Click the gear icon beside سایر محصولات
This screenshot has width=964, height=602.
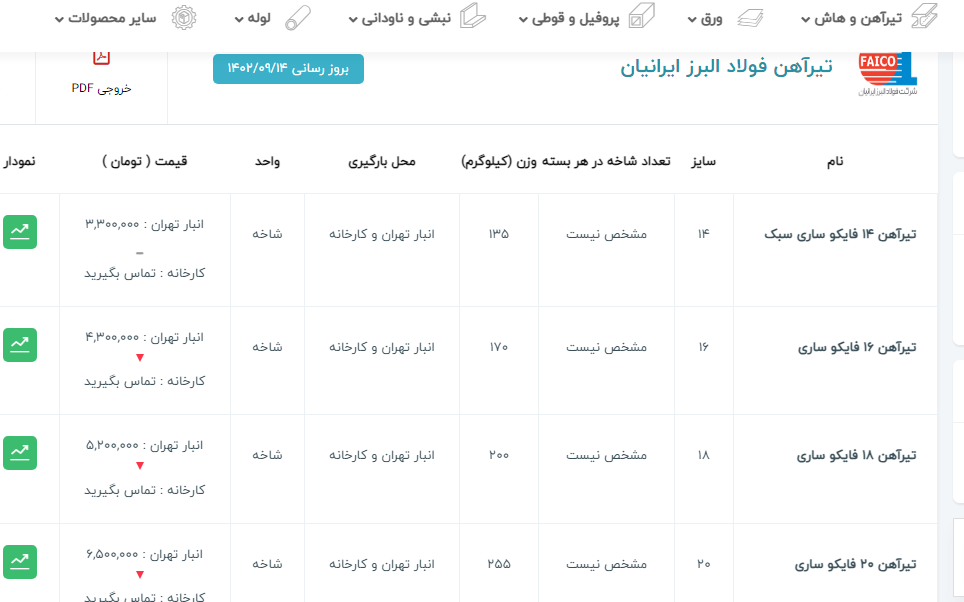[x=185, y=19]
